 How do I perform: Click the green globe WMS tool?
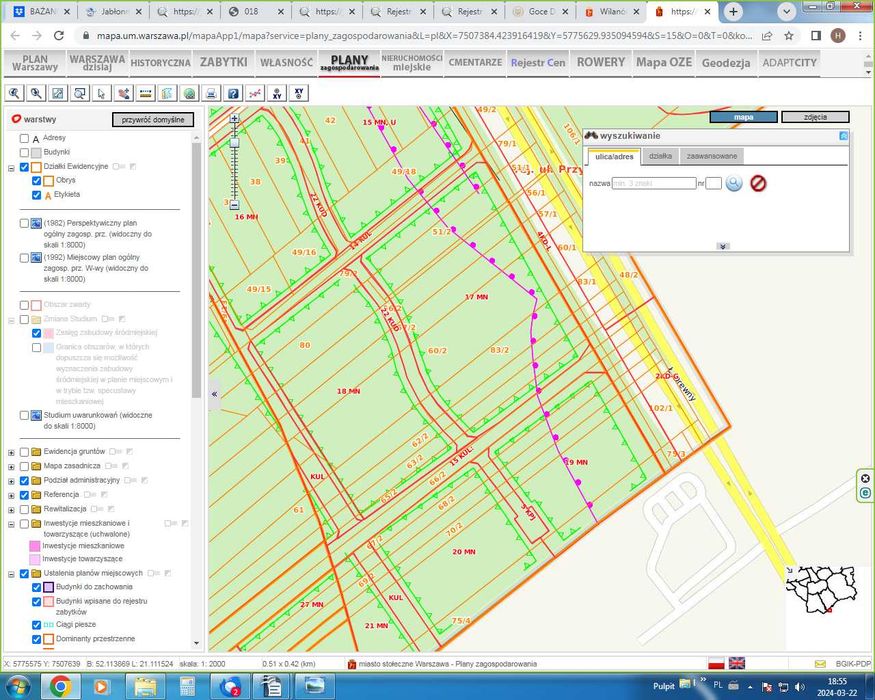[x=190, y=93]
